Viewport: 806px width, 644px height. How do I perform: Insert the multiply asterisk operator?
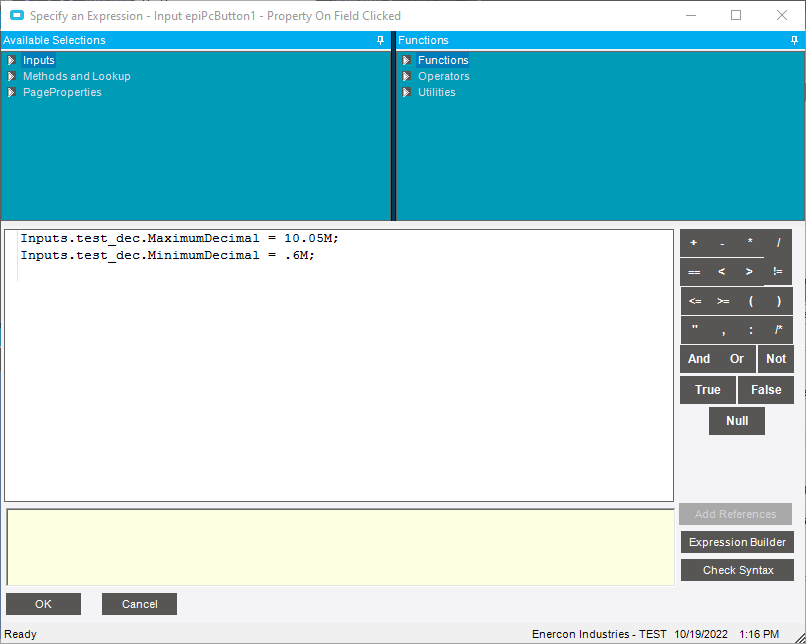(750, 243)
